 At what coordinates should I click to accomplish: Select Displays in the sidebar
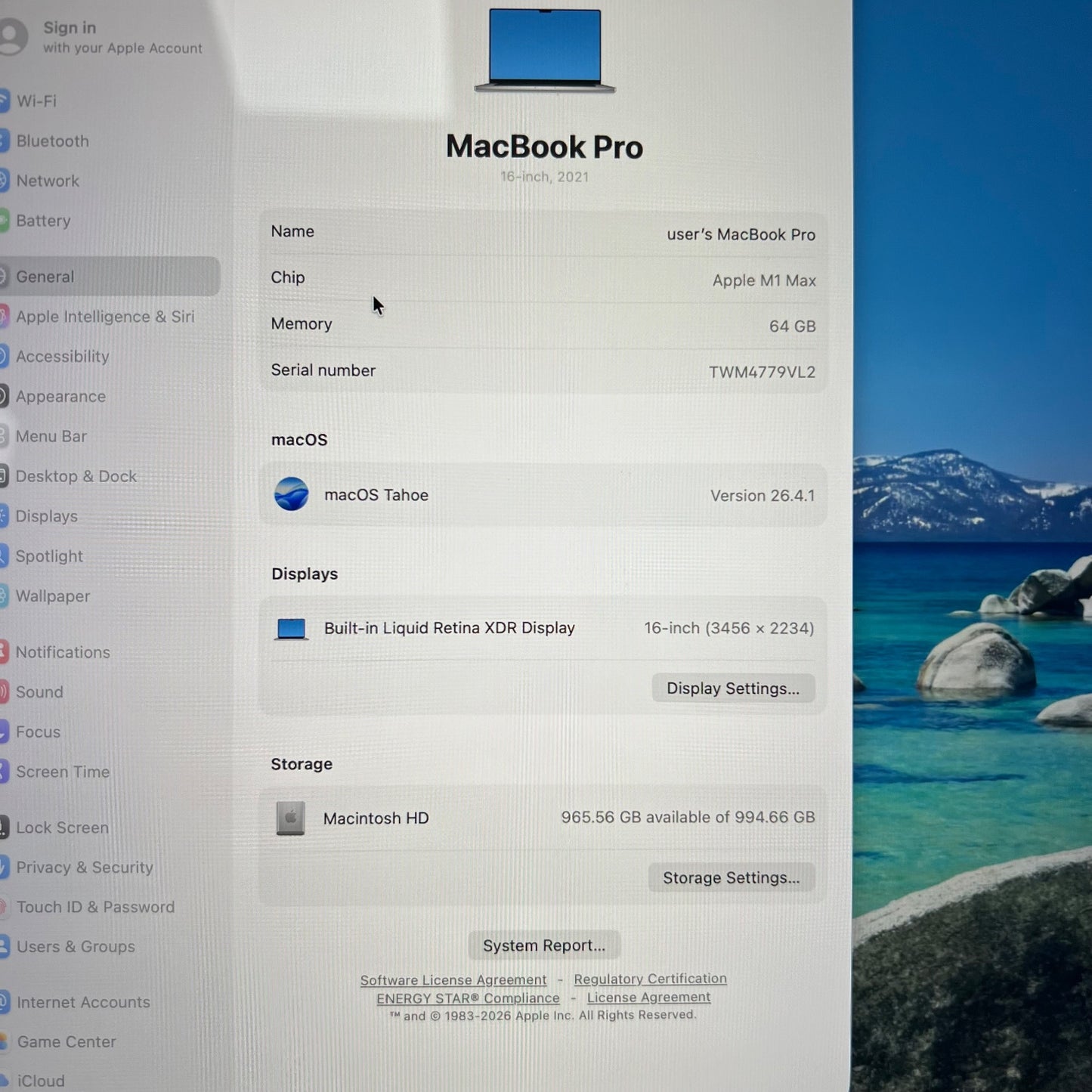click(x=46, y=517)
